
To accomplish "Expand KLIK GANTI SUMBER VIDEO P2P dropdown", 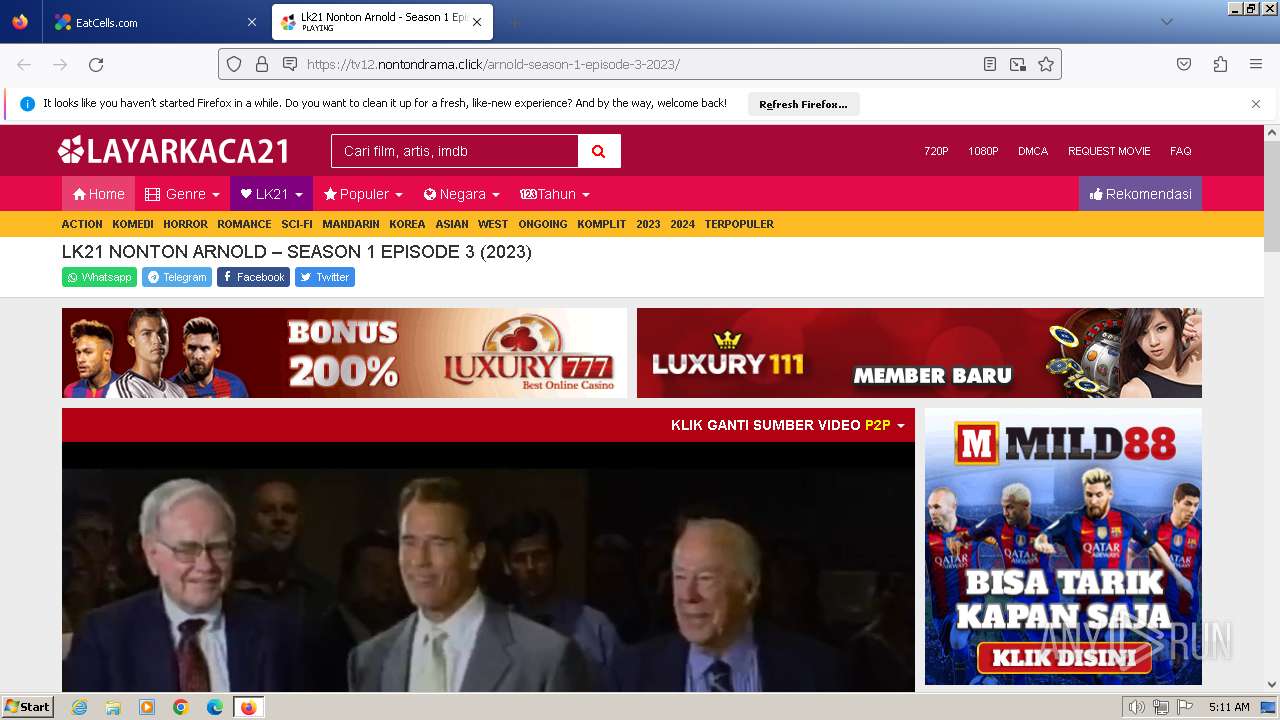I will [x=788, y=425].
